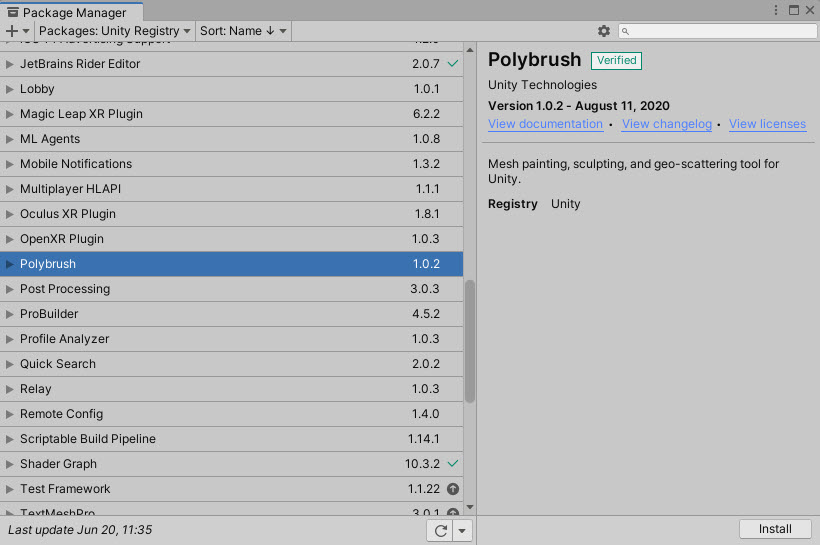Expand the Remote Config package arrow
820x545 pixels.
(9, 414)
